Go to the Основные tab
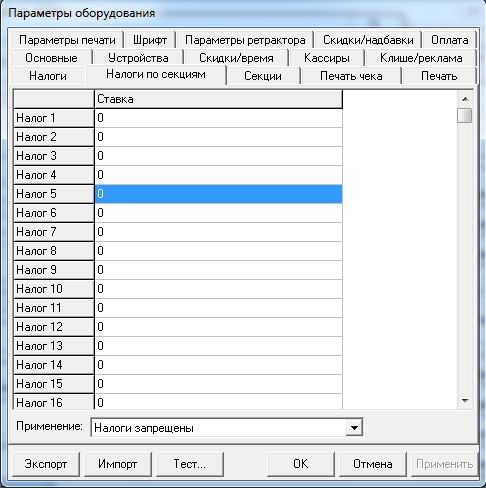This screenshot has height=488, width=486. (51, 58)
